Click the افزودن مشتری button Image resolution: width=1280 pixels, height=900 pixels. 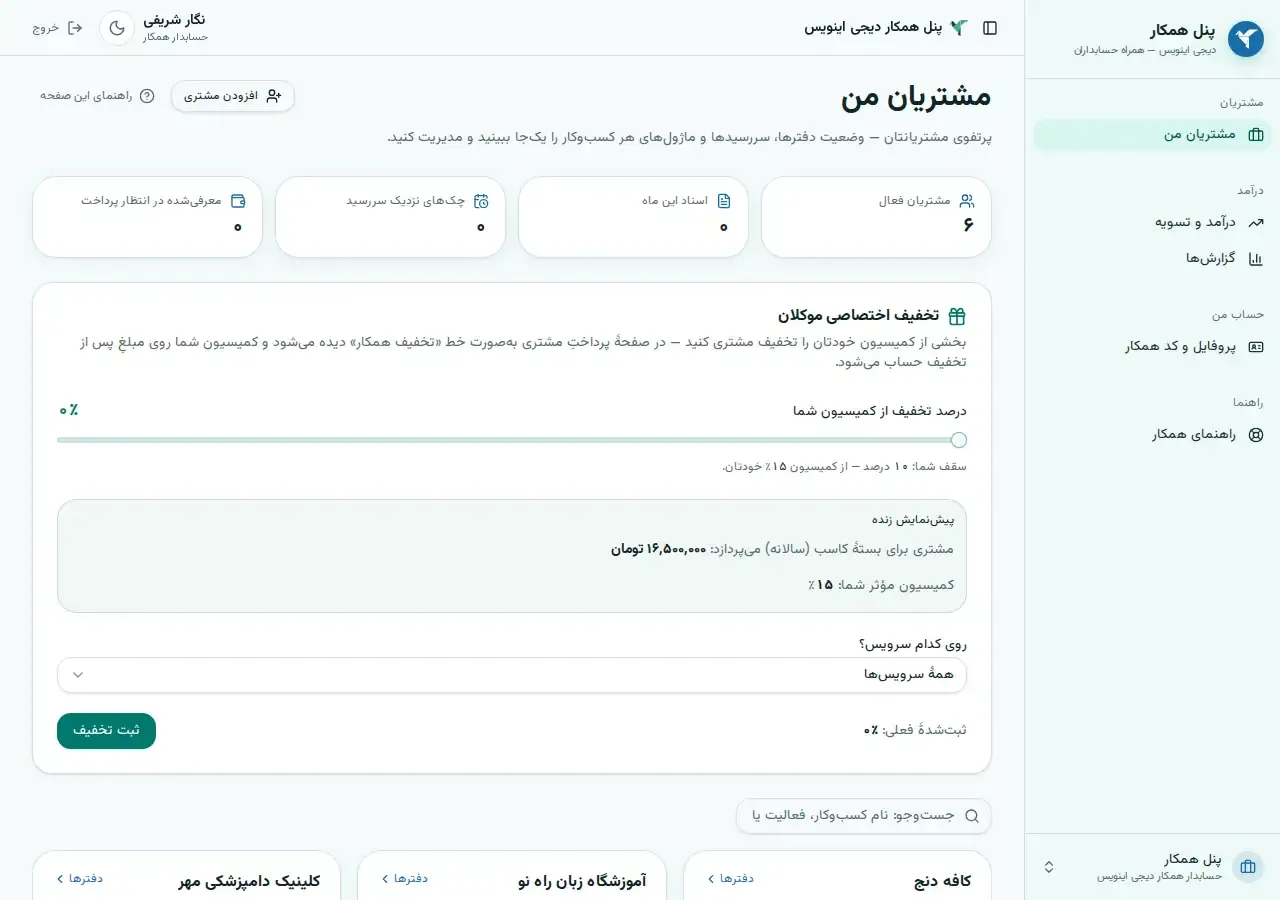click(233, 96)
